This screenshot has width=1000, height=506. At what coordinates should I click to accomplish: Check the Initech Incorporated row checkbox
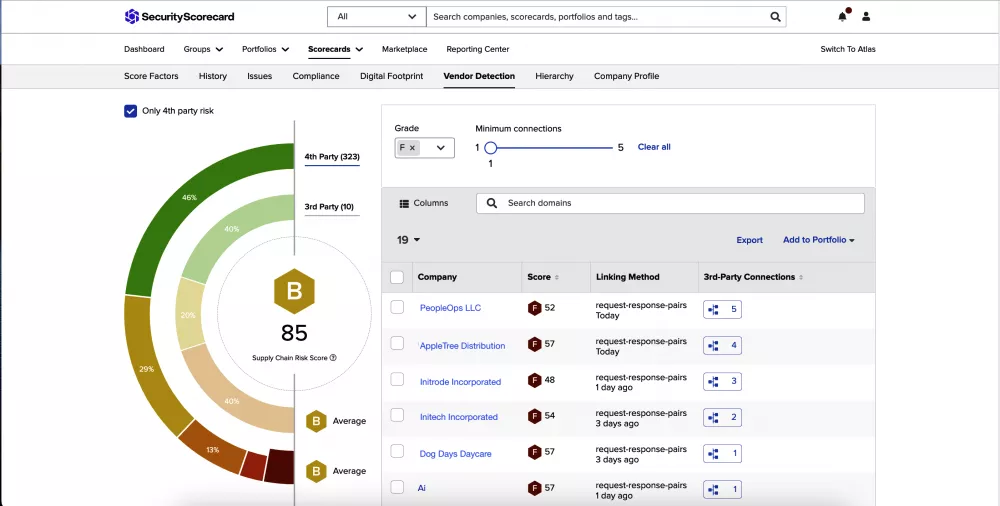point(397,415)
